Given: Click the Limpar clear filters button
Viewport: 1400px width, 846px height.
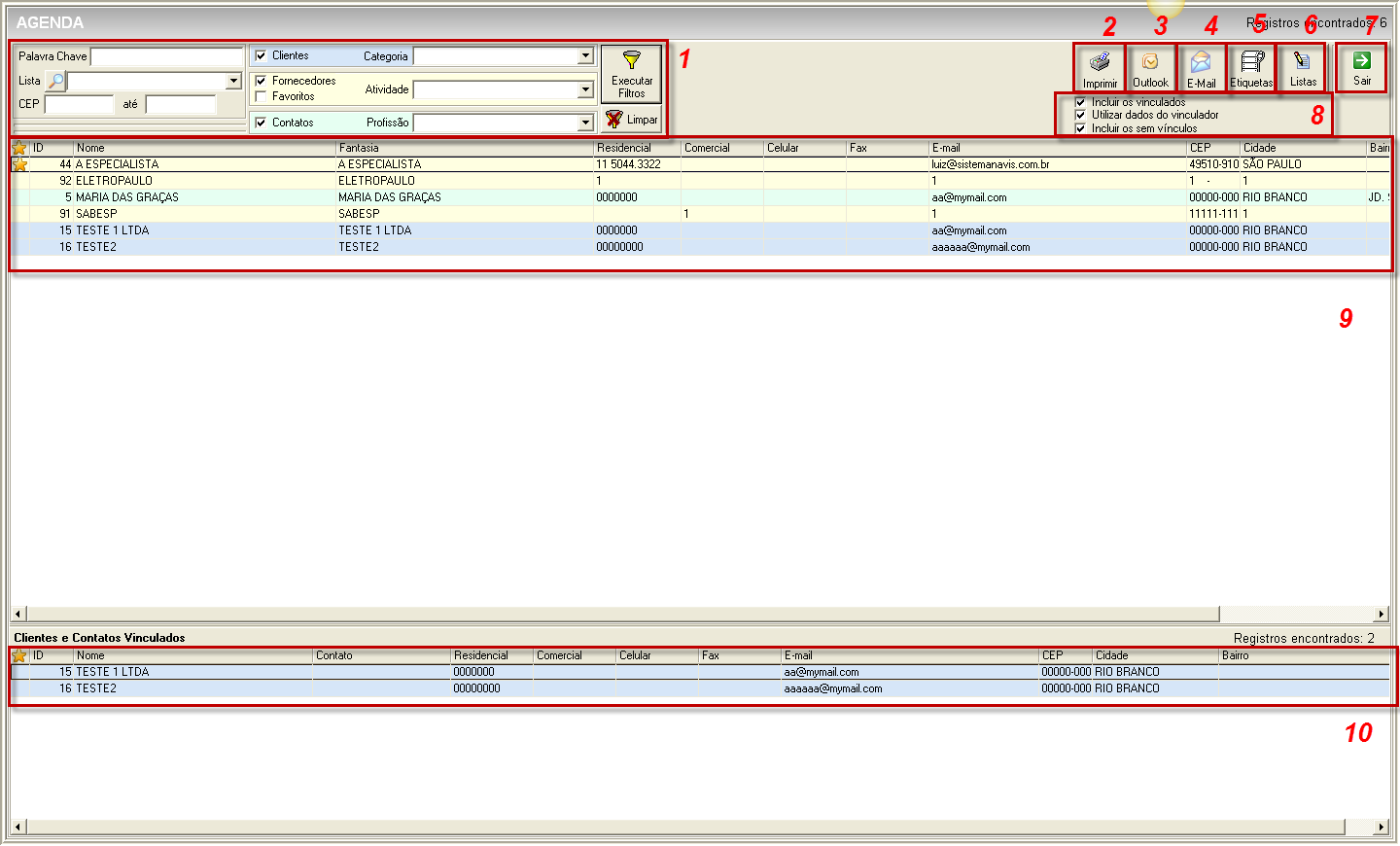Looking at the screenshot, I should click(x=631, y=120).
